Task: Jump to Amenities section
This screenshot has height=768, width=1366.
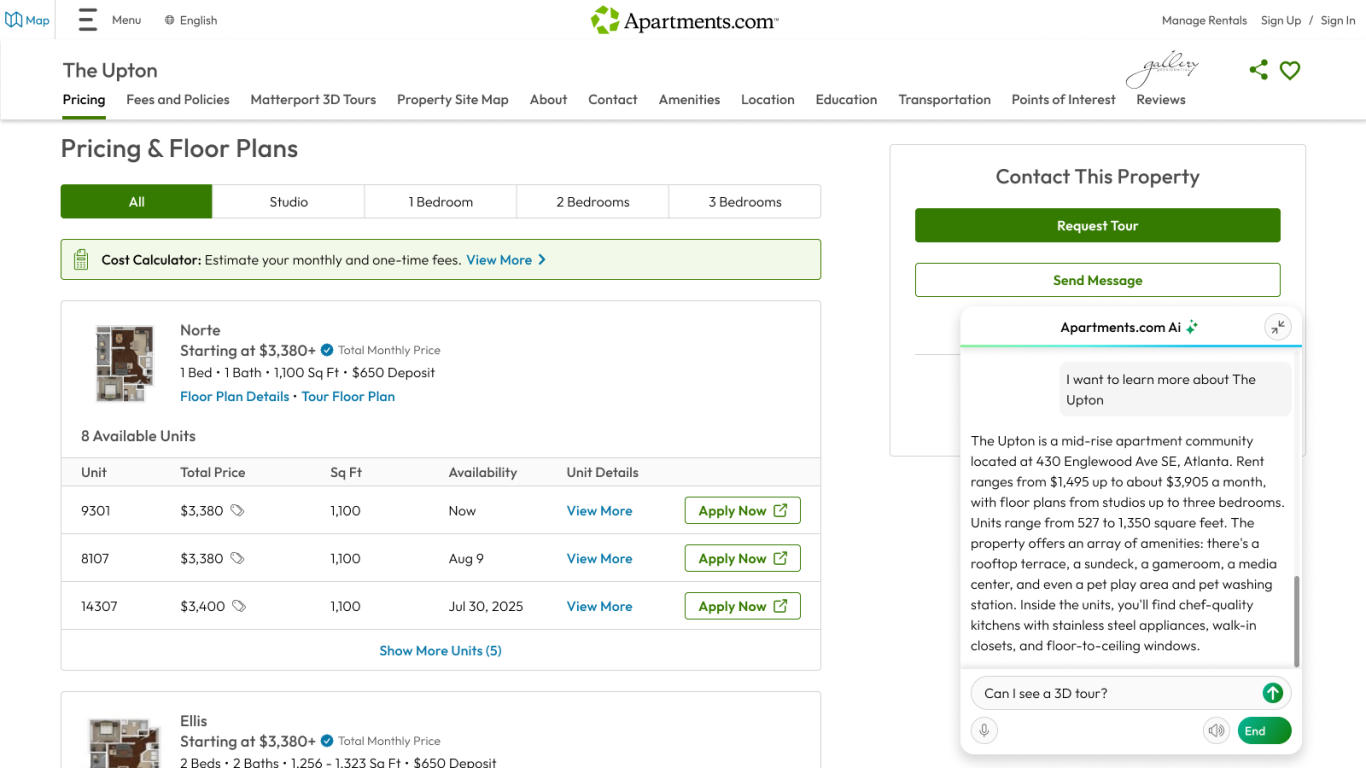Action: 689,100
